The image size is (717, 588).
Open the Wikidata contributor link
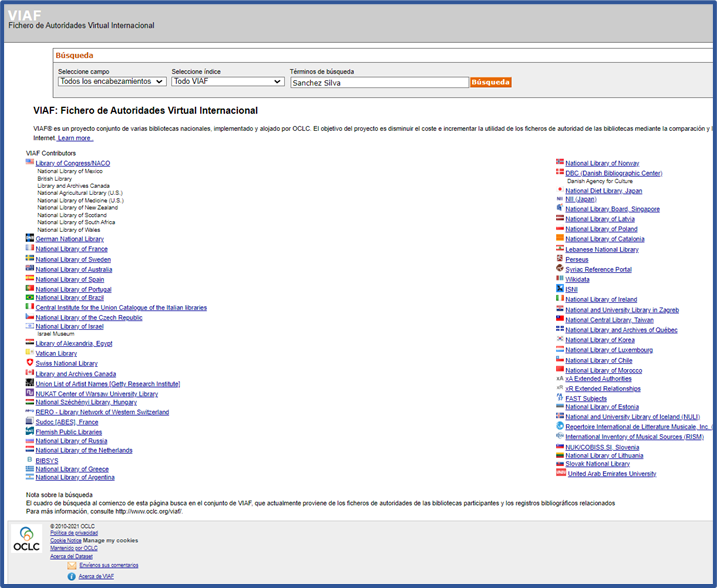(x=579, y=280)
